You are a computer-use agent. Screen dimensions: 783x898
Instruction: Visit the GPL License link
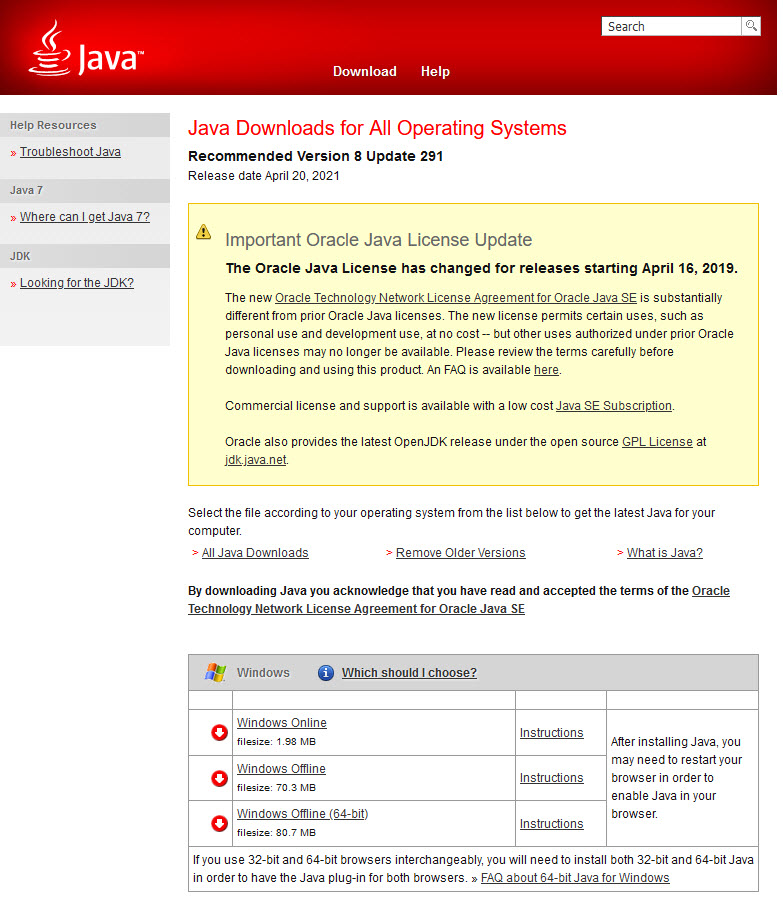coord(657,442)
